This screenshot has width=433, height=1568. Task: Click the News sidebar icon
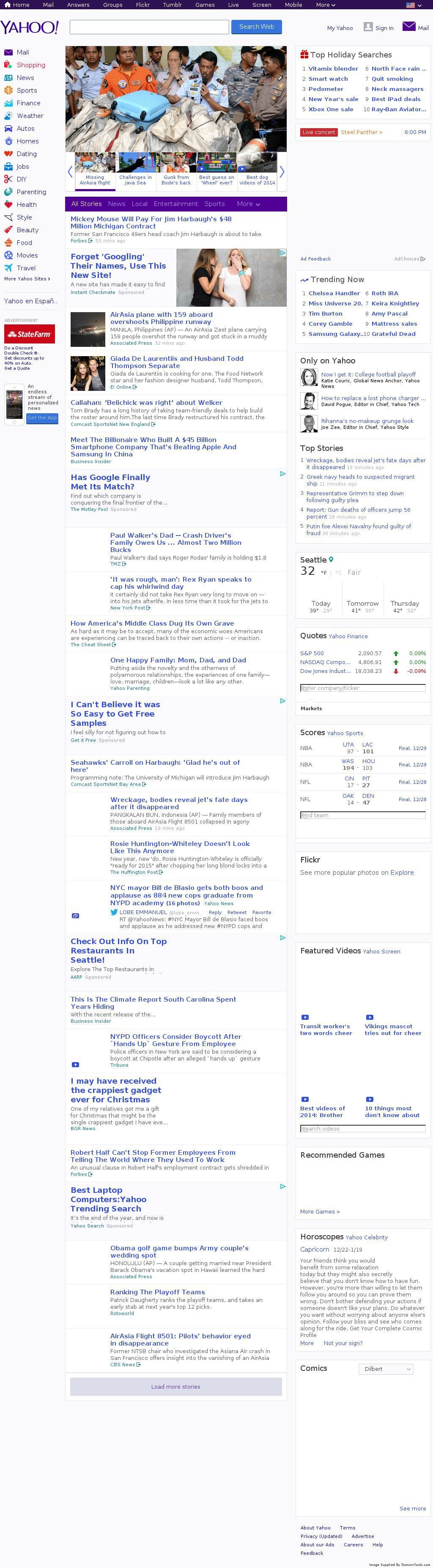point(8,78)
